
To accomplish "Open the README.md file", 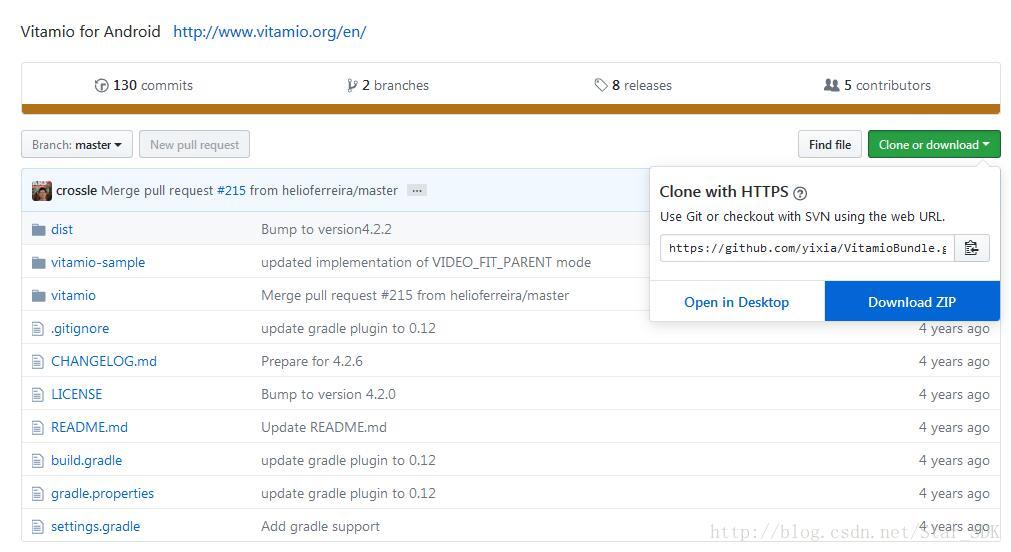I will click(x=89, y=427).
